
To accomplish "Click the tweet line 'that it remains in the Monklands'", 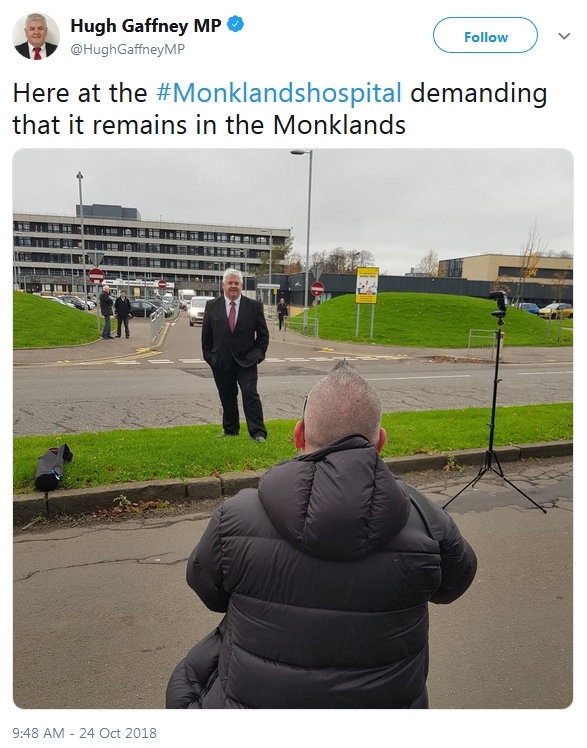I will [209, 125].
